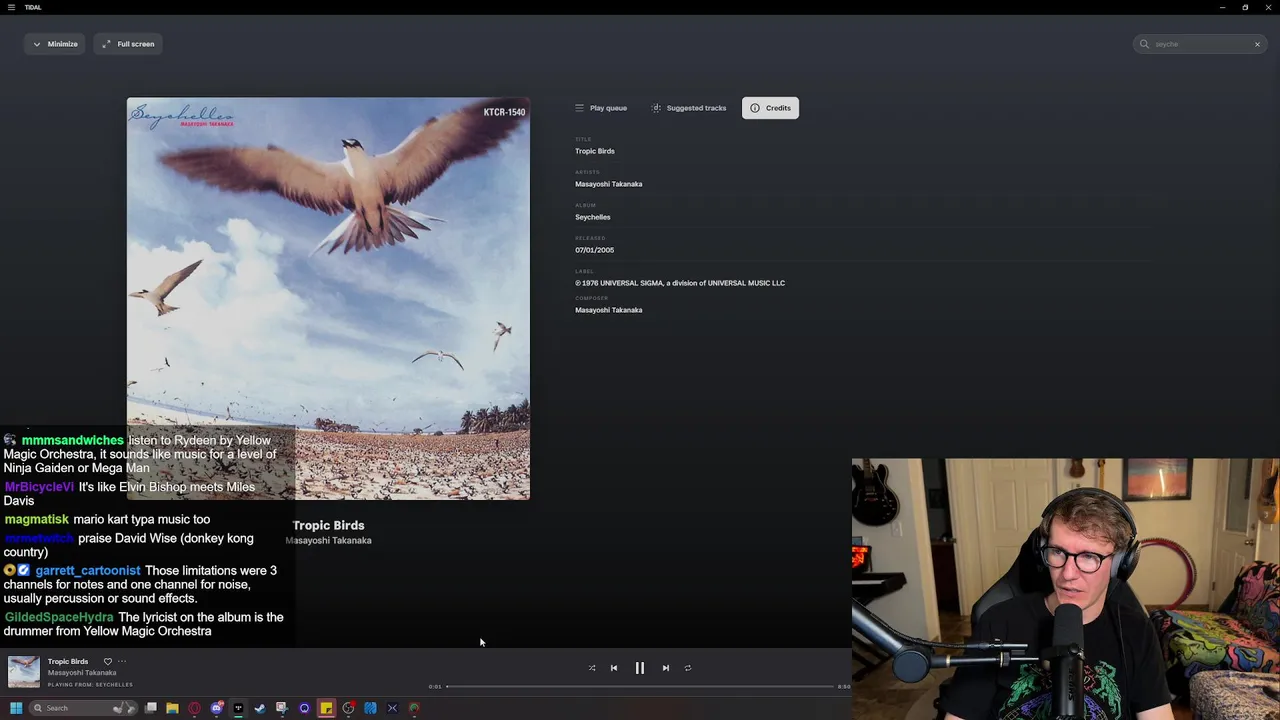Click chat username garrett_cartoonist
Image resolution: width=1280 pixels, height=720 pixels.
(x=88, y=571)
